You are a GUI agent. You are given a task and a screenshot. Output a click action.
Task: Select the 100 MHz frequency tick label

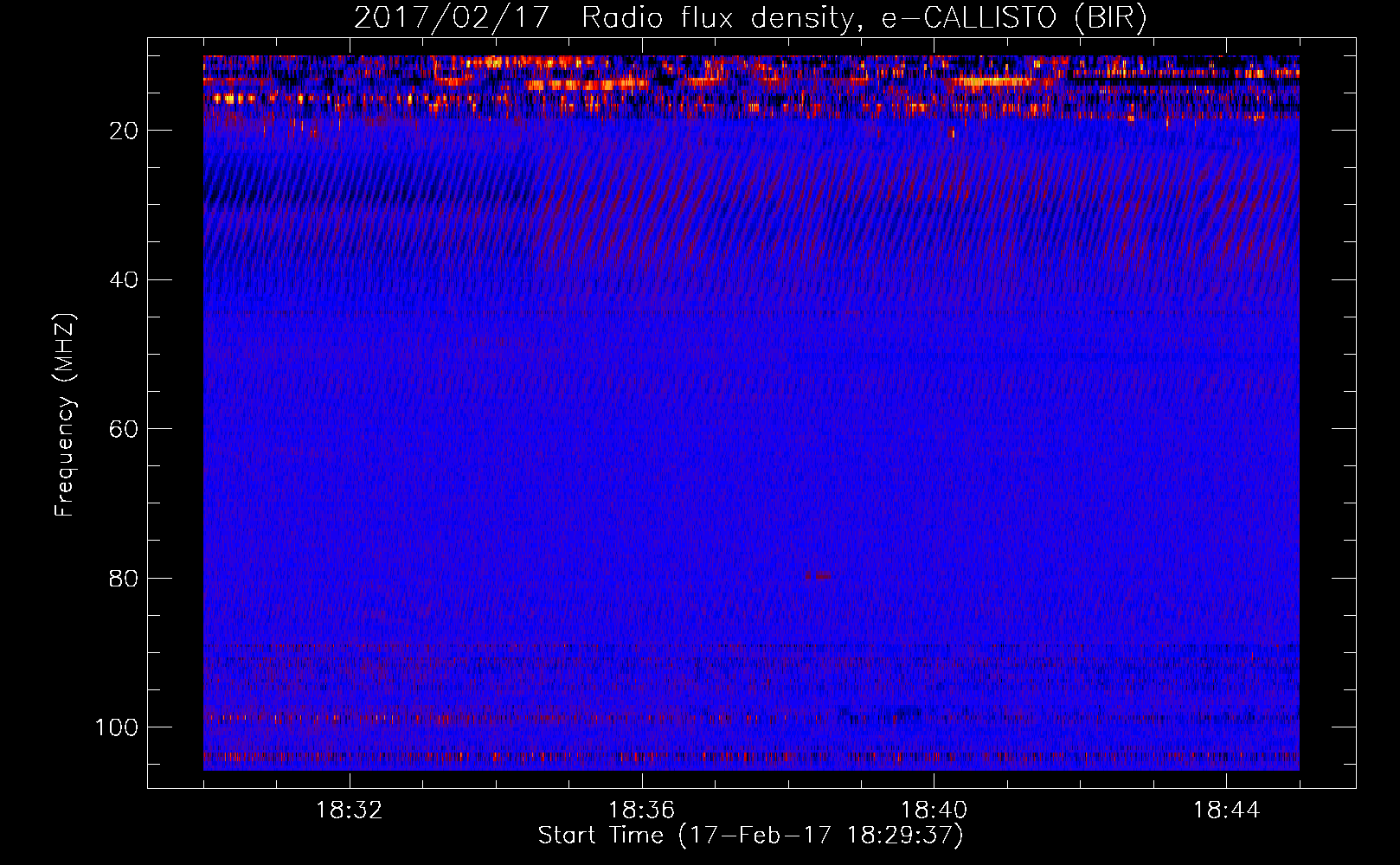pyautogui.click(x=117, y=727)
